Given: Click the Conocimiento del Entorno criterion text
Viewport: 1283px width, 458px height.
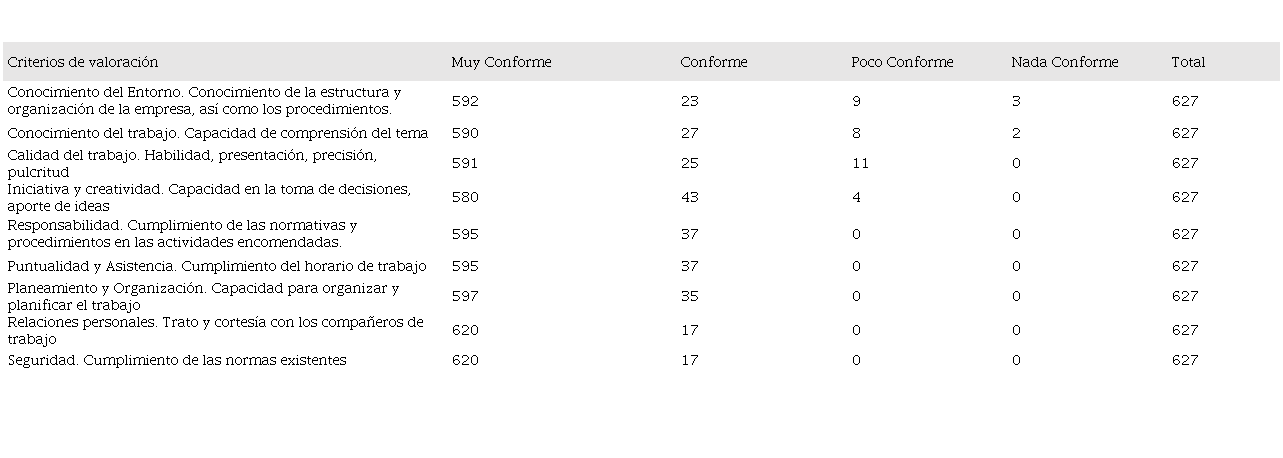Looking at the screenshot, I should coord(204,101).
